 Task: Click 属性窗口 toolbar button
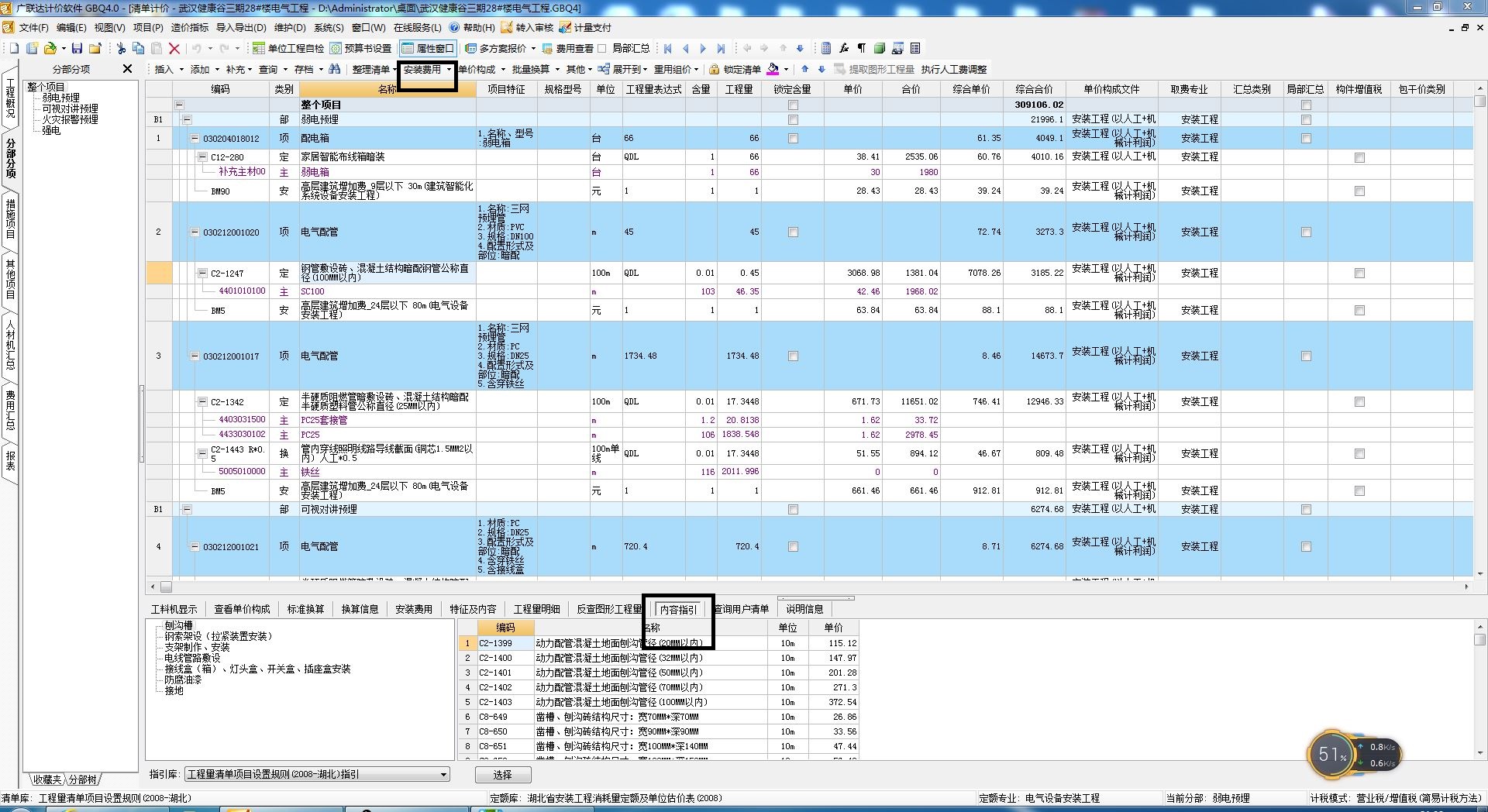[428, 48]
